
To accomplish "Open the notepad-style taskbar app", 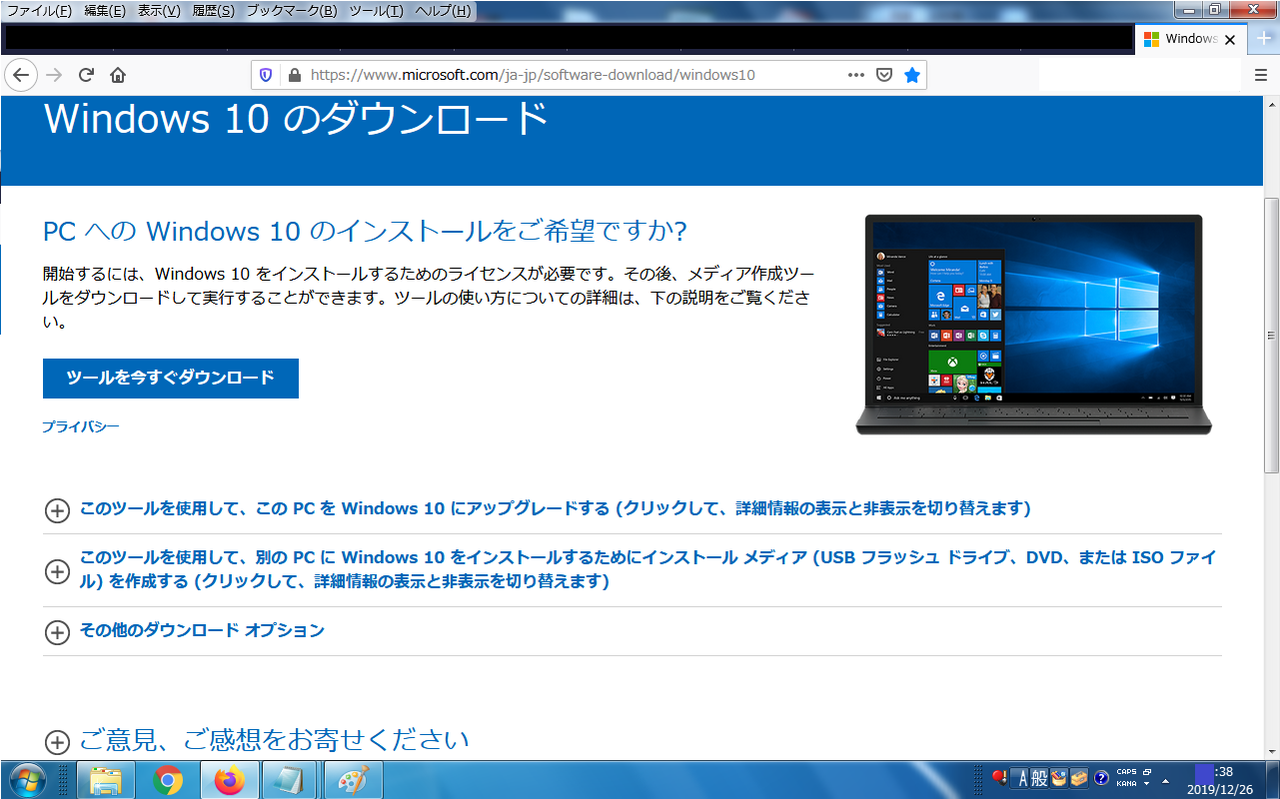I will click(290, 779).
